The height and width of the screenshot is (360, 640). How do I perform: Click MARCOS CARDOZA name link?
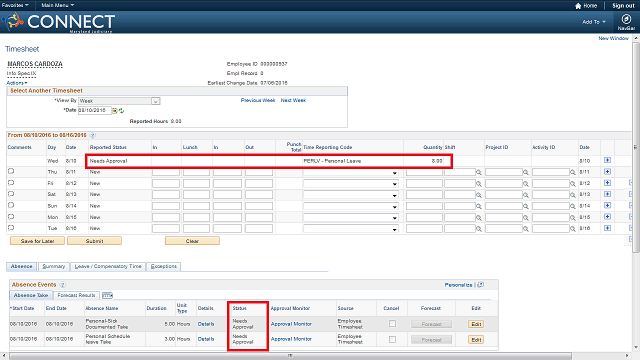coord(35,64)
